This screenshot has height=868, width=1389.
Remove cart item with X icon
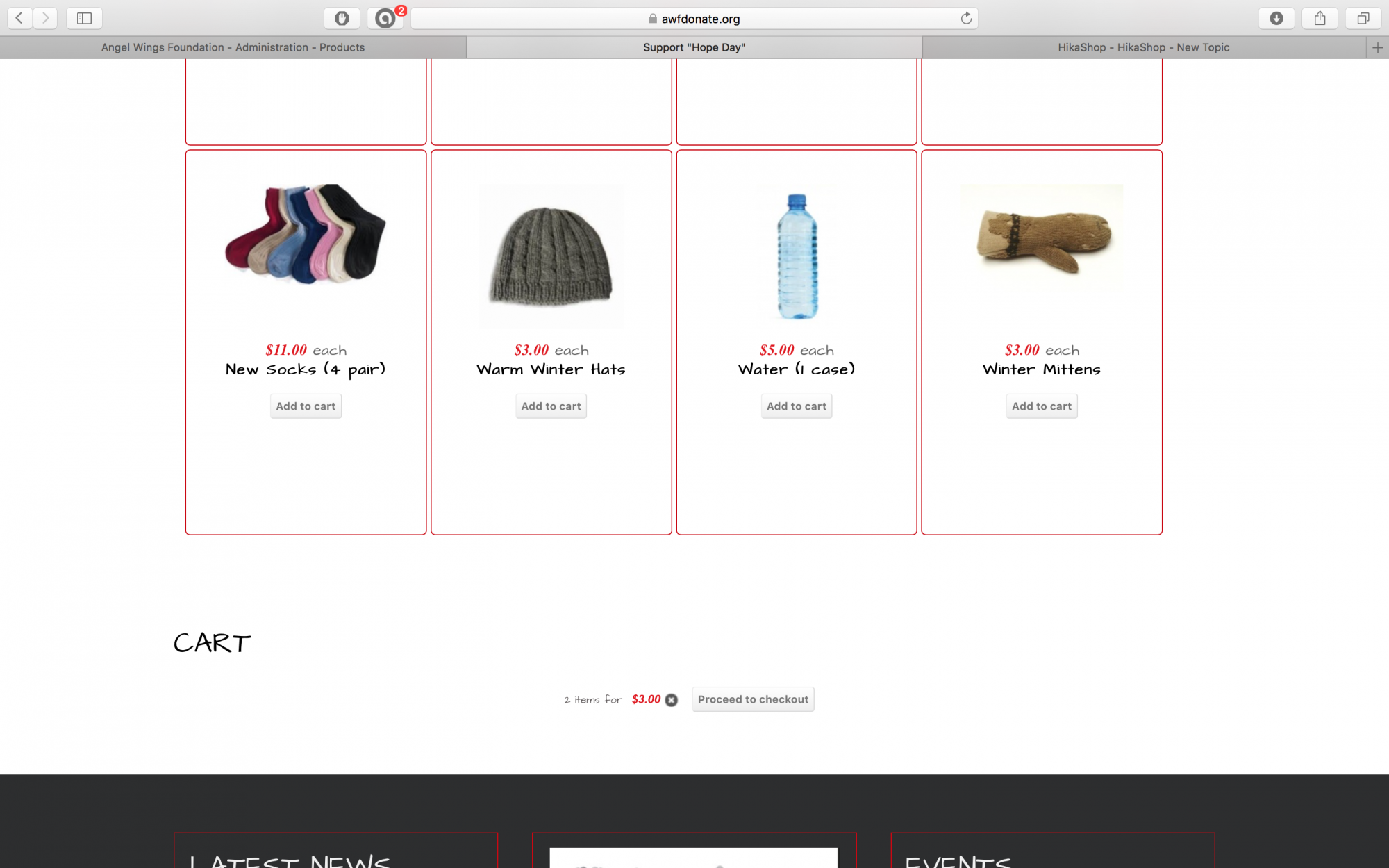pyautogui.click(x=672, y=700)
